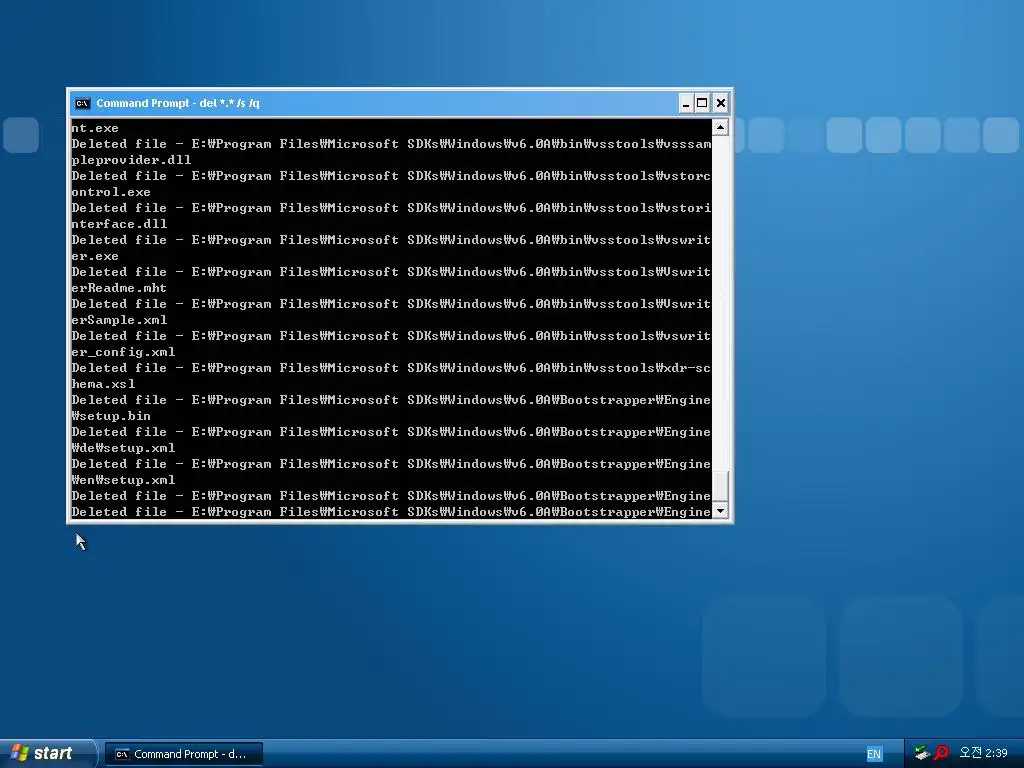The width and height of the screenshot is (1024, 768).
Task: Click the console scrollbar up arrow
Action: (720, 127)
